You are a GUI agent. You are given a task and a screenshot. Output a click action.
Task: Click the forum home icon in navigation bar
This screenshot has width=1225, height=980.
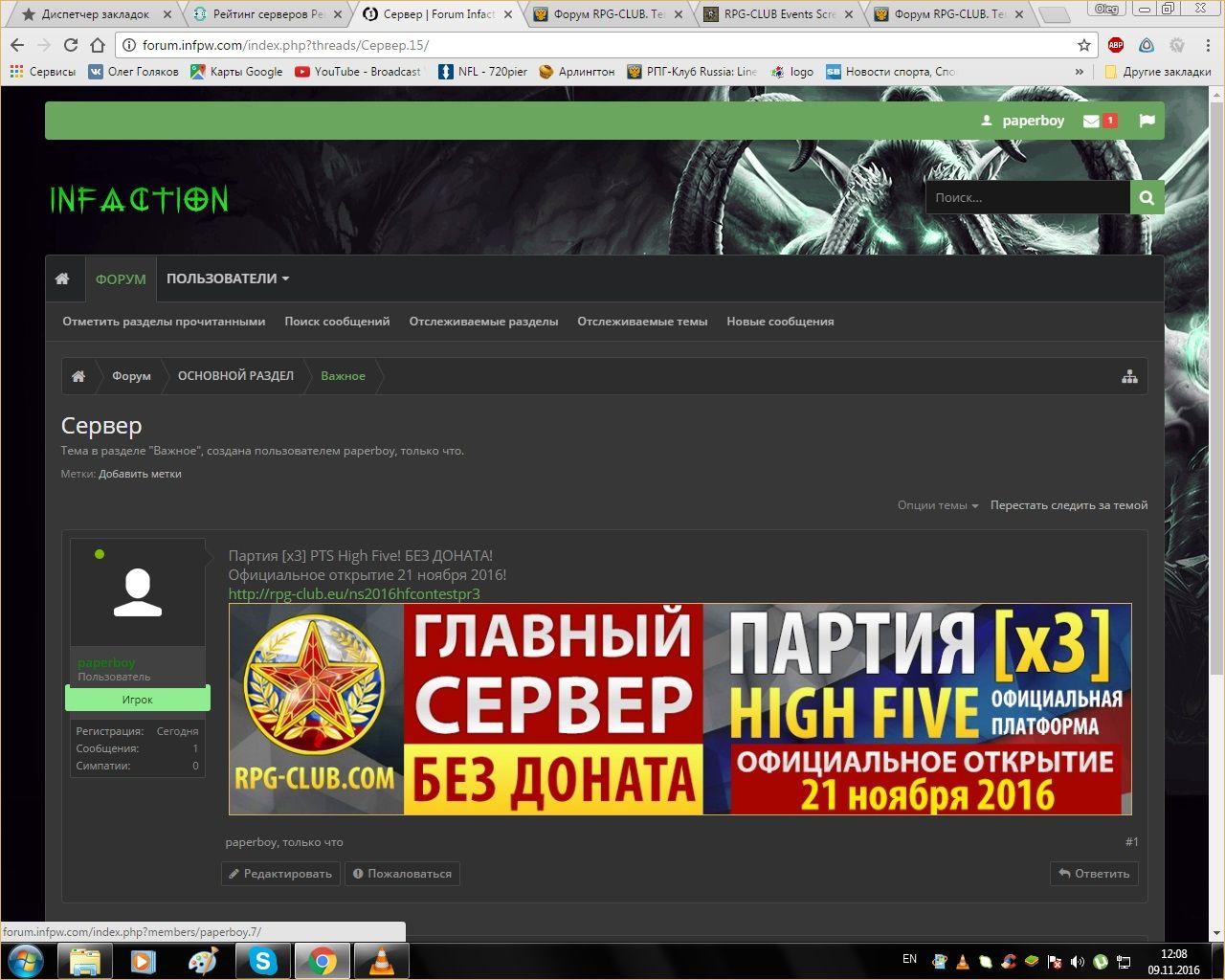pos(62,278)
